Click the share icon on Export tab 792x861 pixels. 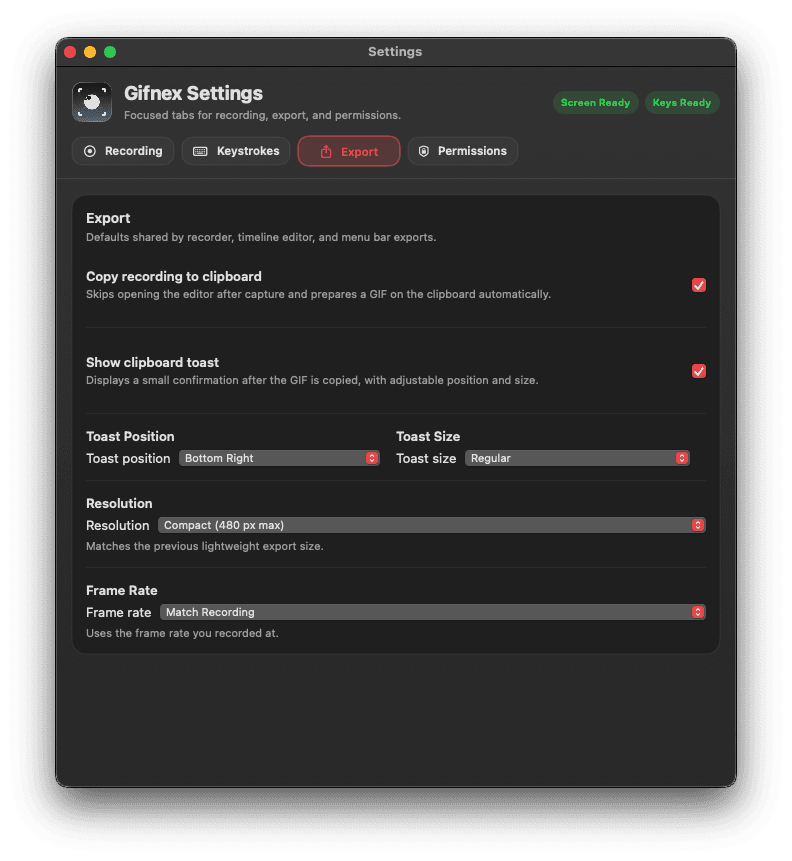pos(326,152)
